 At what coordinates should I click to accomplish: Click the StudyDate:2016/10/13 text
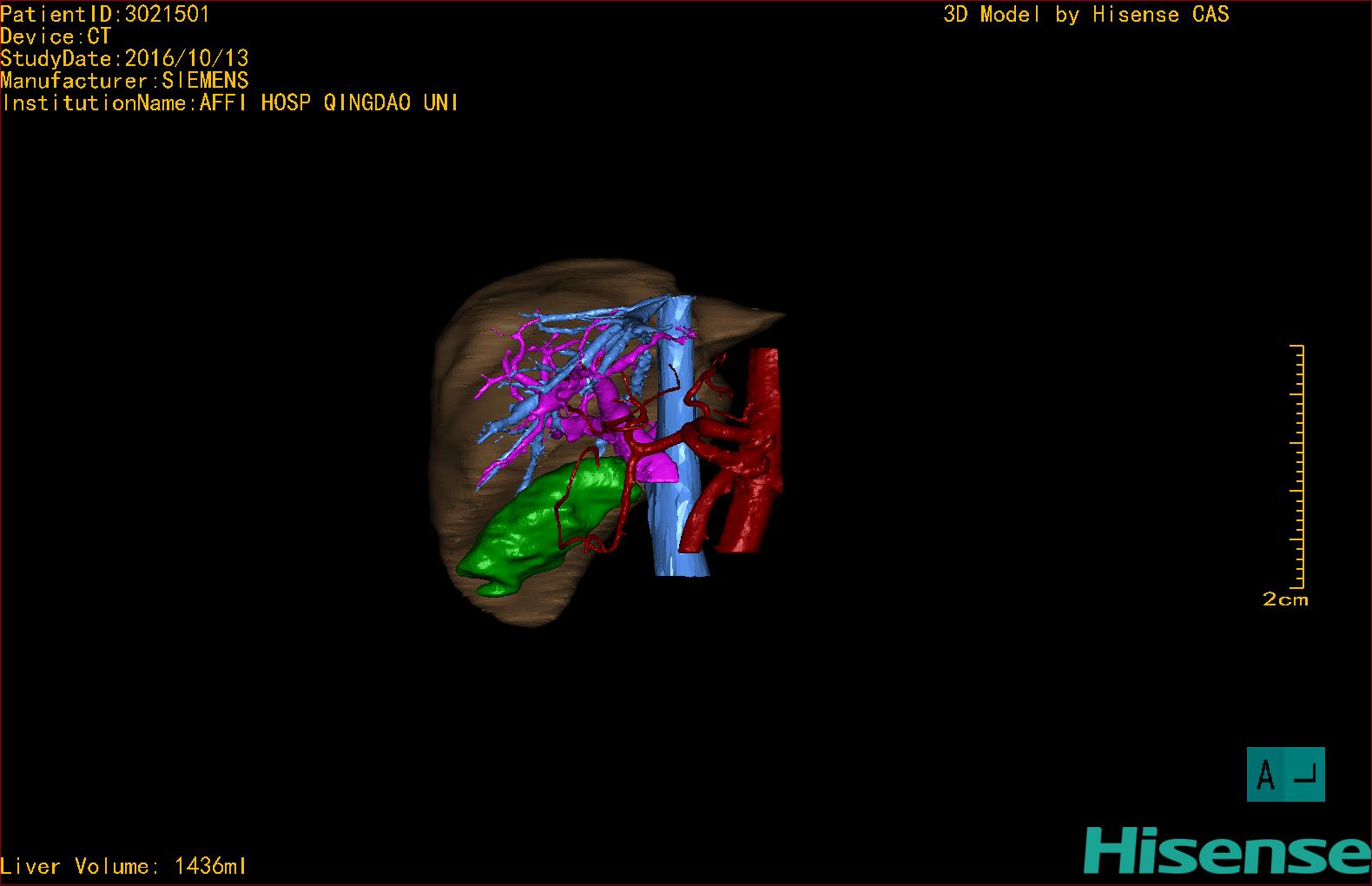[125, 58]
